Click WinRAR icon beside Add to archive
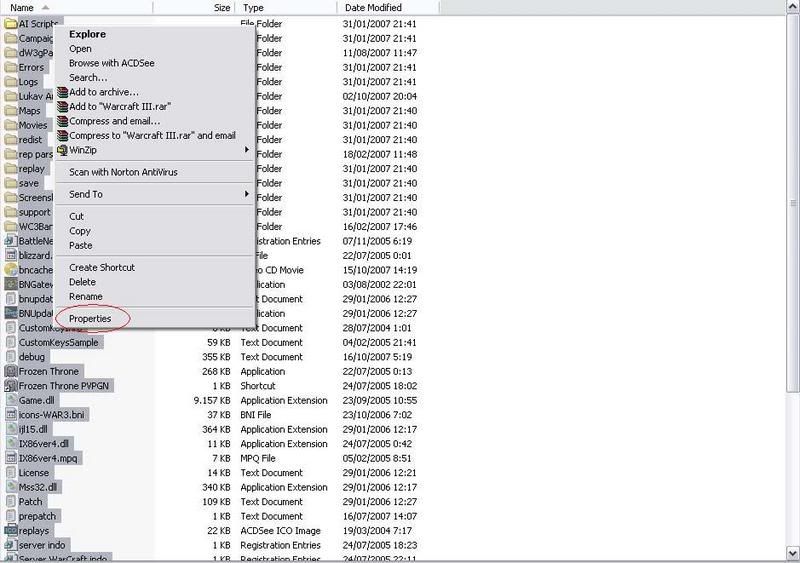The width and height of the screenshot is (800, 563). pos(62,92)
